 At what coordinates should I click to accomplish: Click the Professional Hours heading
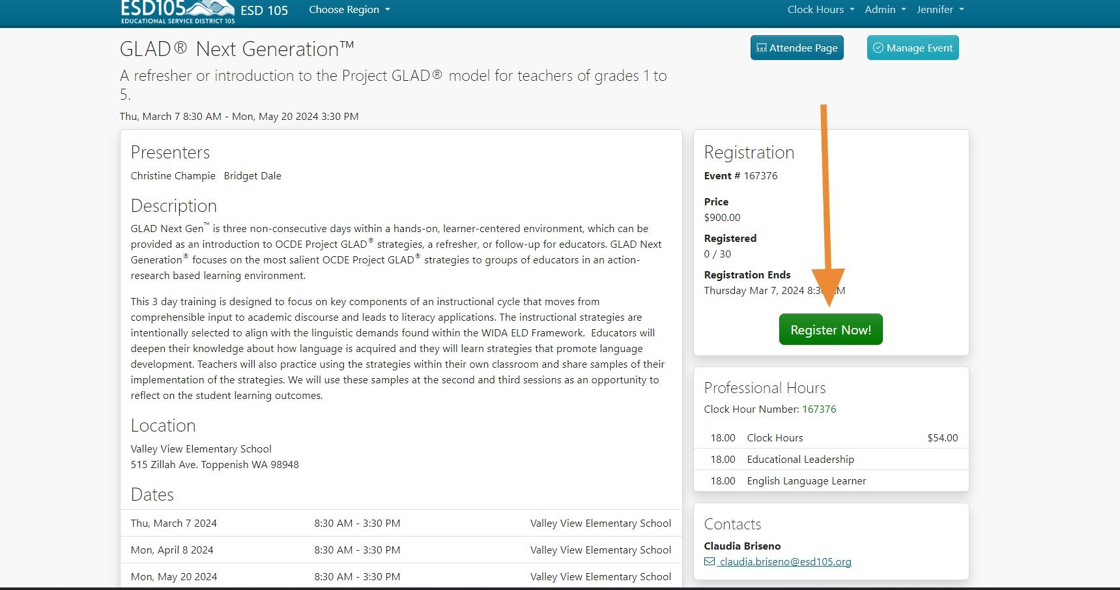pyautogui.click(x=764, y=388)
